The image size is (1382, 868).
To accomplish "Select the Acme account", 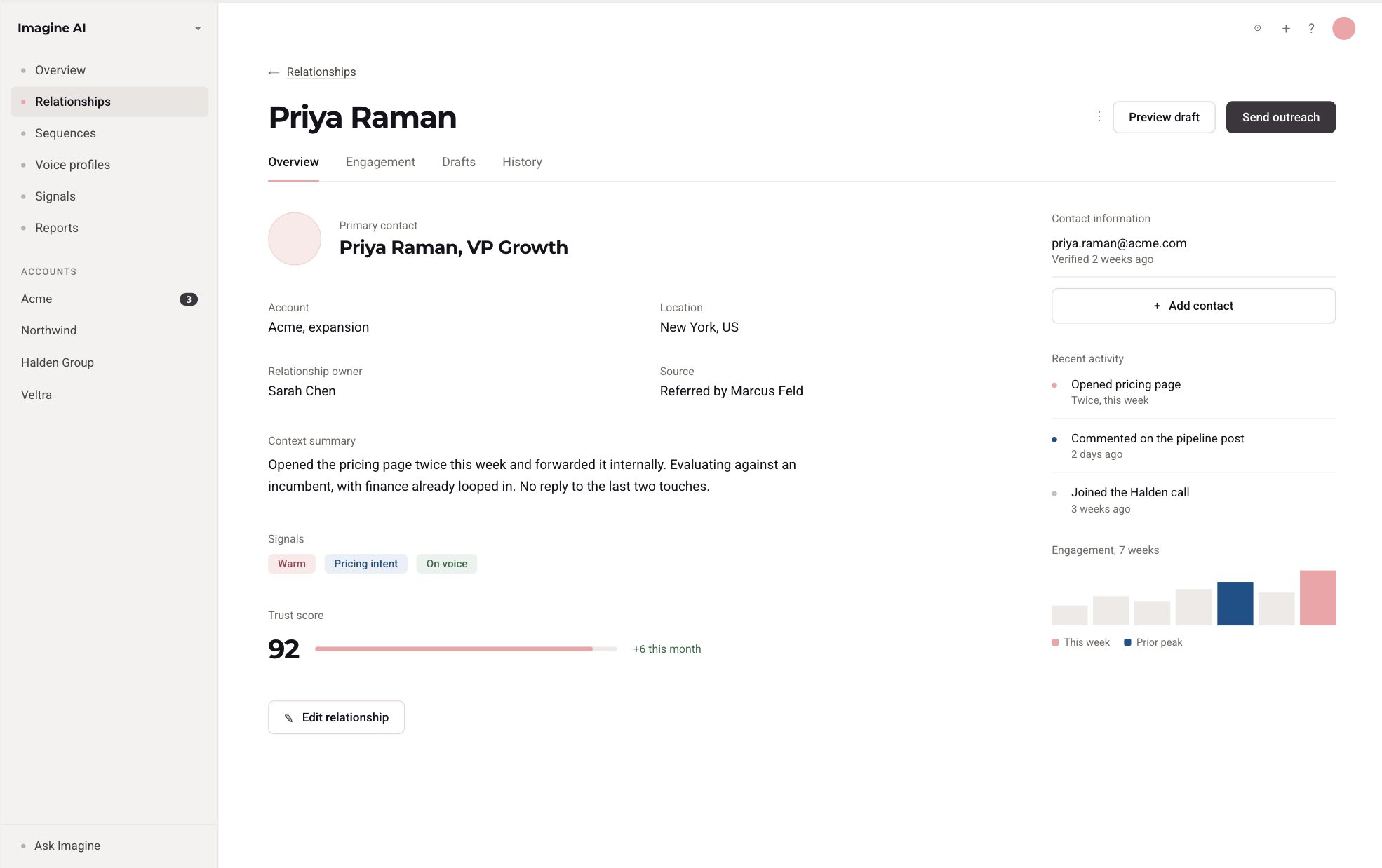I will point(109,299).
